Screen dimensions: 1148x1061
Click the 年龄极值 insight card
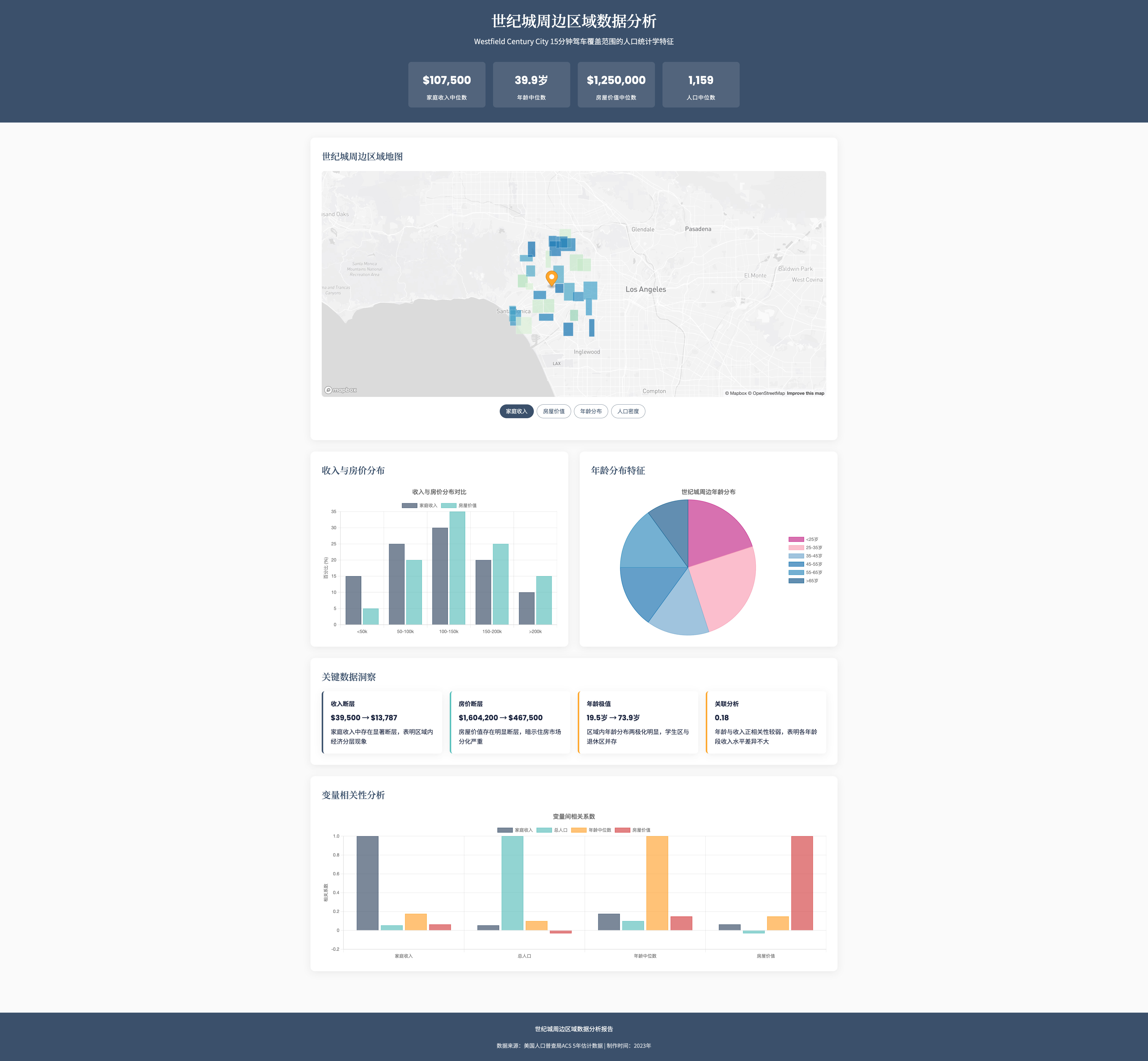638,722
